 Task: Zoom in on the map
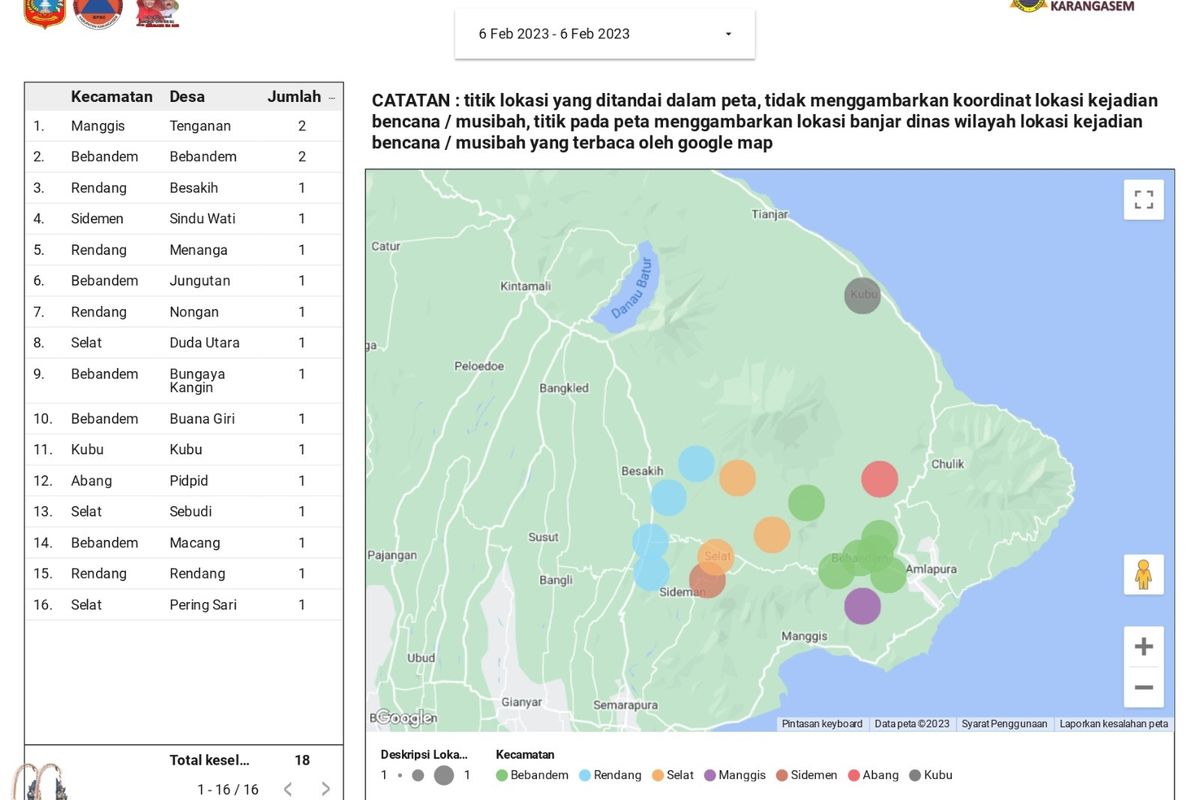(1143, 647)
